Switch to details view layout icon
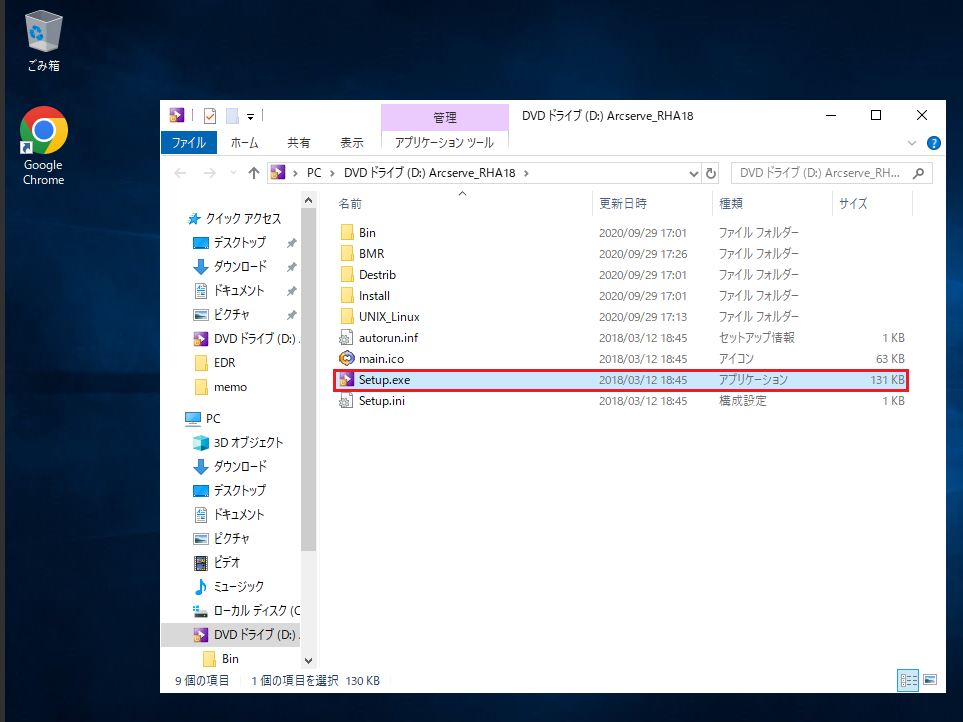The image size is (963, 722). coord(908,680)
